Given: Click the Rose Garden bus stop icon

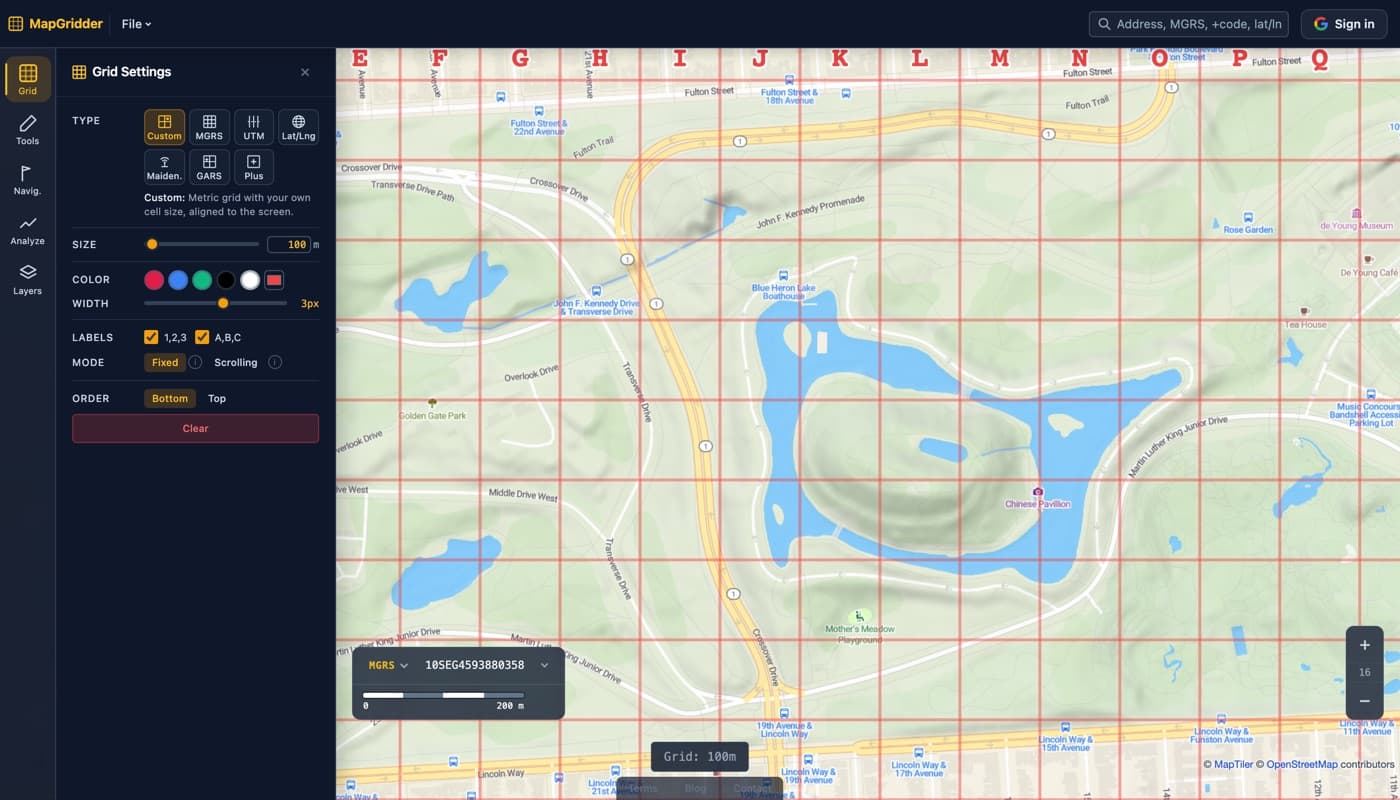Looking at the screenshot, I should [x=1248, y=217].
